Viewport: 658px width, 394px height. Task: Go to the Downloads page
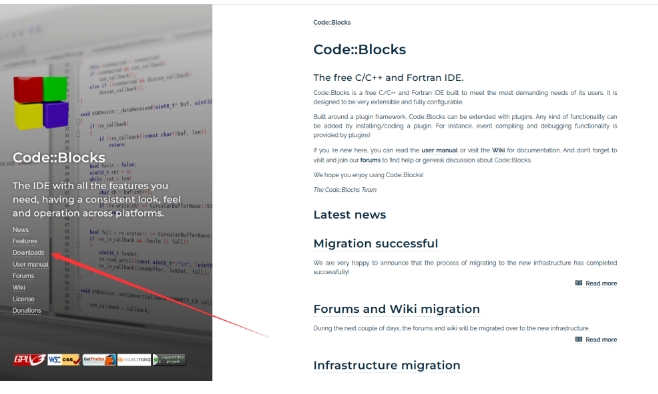tap(28, 253)
